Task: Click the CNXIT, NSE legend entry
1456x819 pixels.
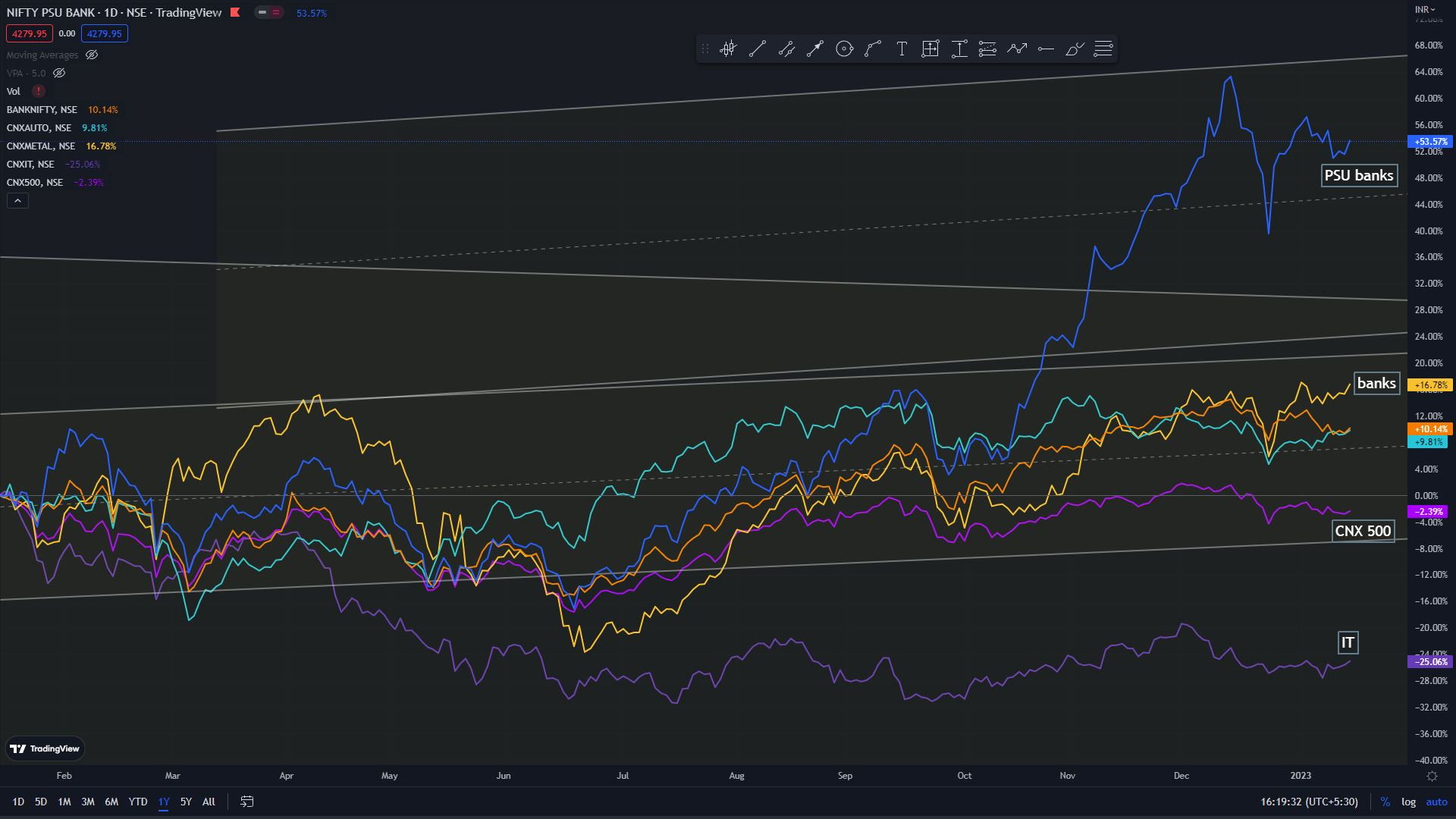Action: 30,164
